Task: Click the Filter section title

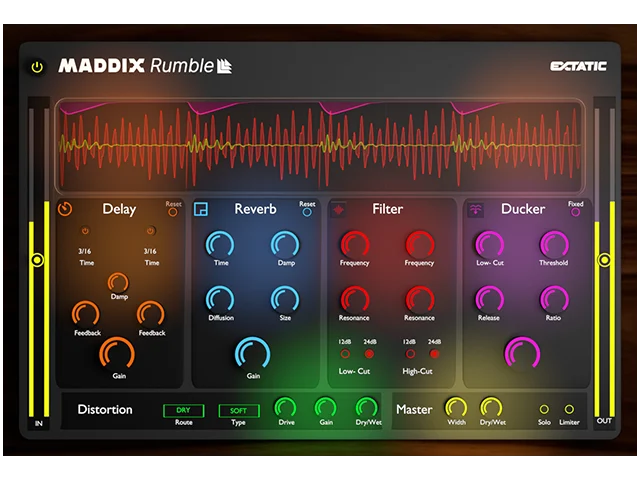Action: (387, 209)
